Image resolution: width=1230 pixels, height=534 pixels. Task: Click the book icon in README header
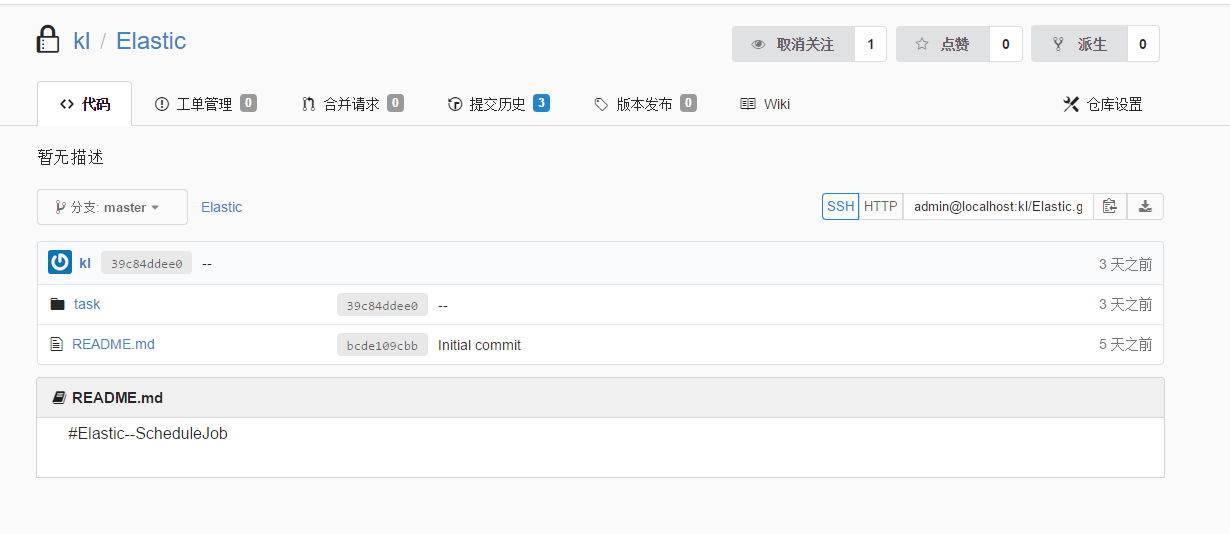click(59, 398)
